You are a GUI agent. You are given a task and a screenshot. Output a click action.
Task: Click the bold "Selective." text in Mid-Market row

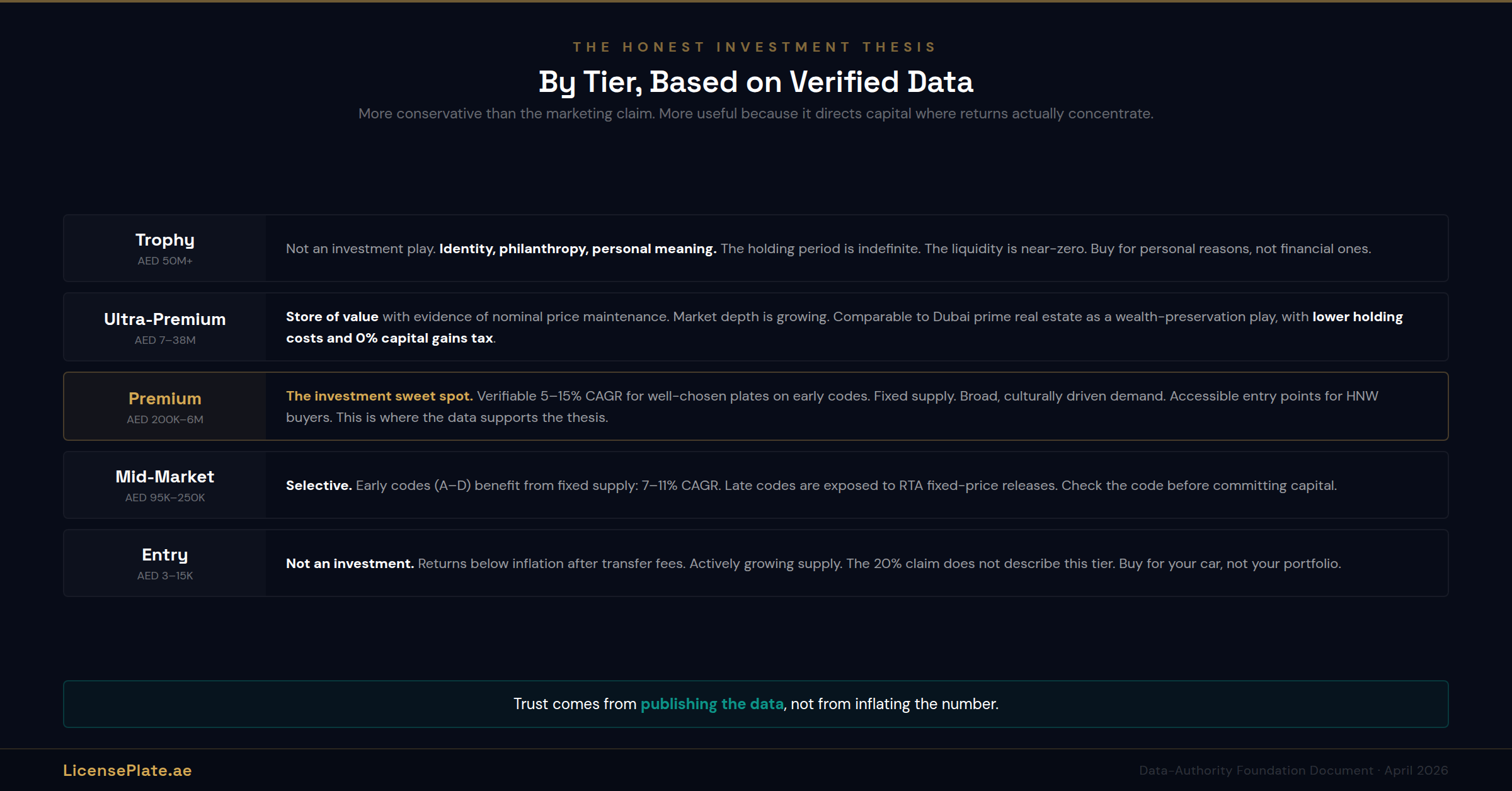(x=319, y=486)
